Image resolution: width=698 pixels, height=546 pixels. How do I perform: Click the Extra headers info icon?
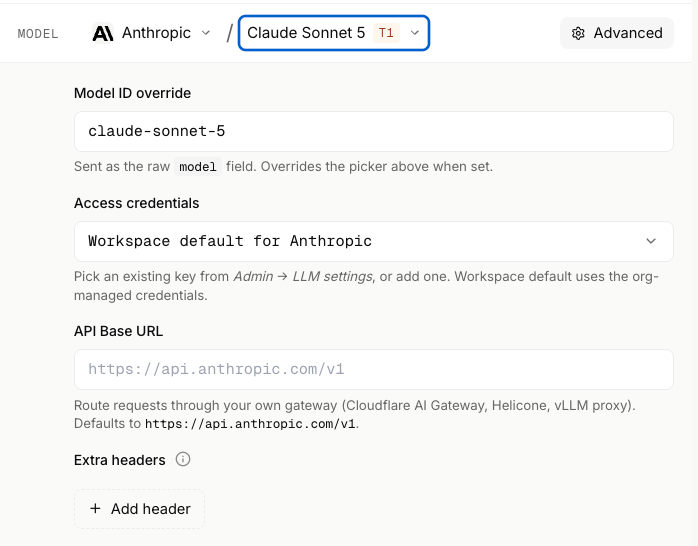183,459
